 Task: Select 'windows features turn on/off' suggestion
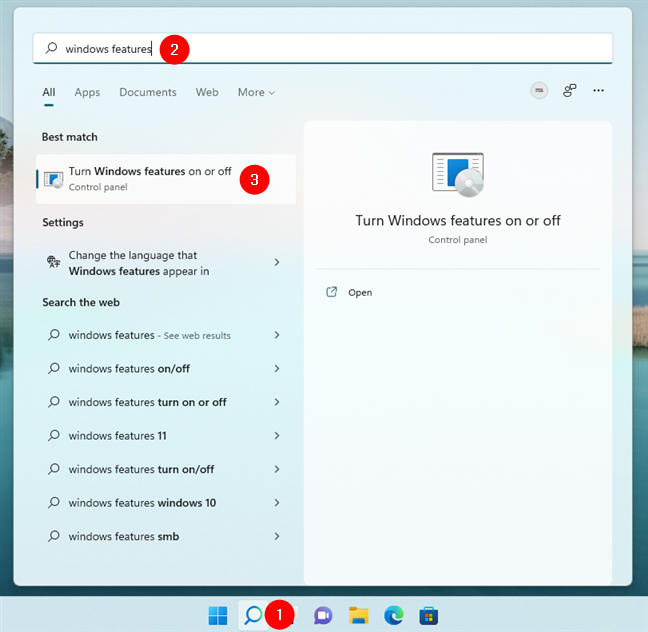[x=164, y=469]
